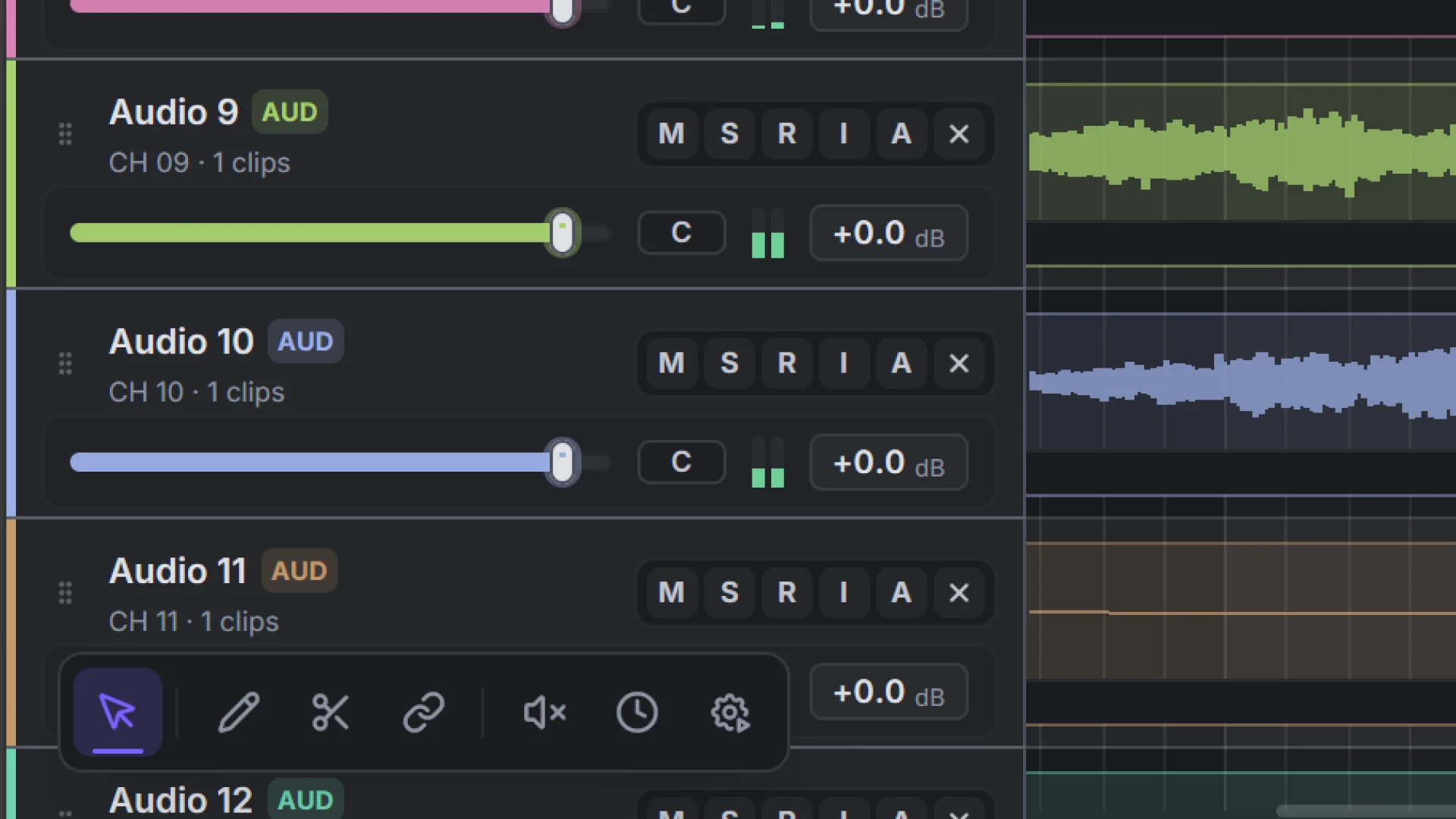Select the blue Audio 10 waveform clip
1456x819 pixels.
pos(1241,381)
